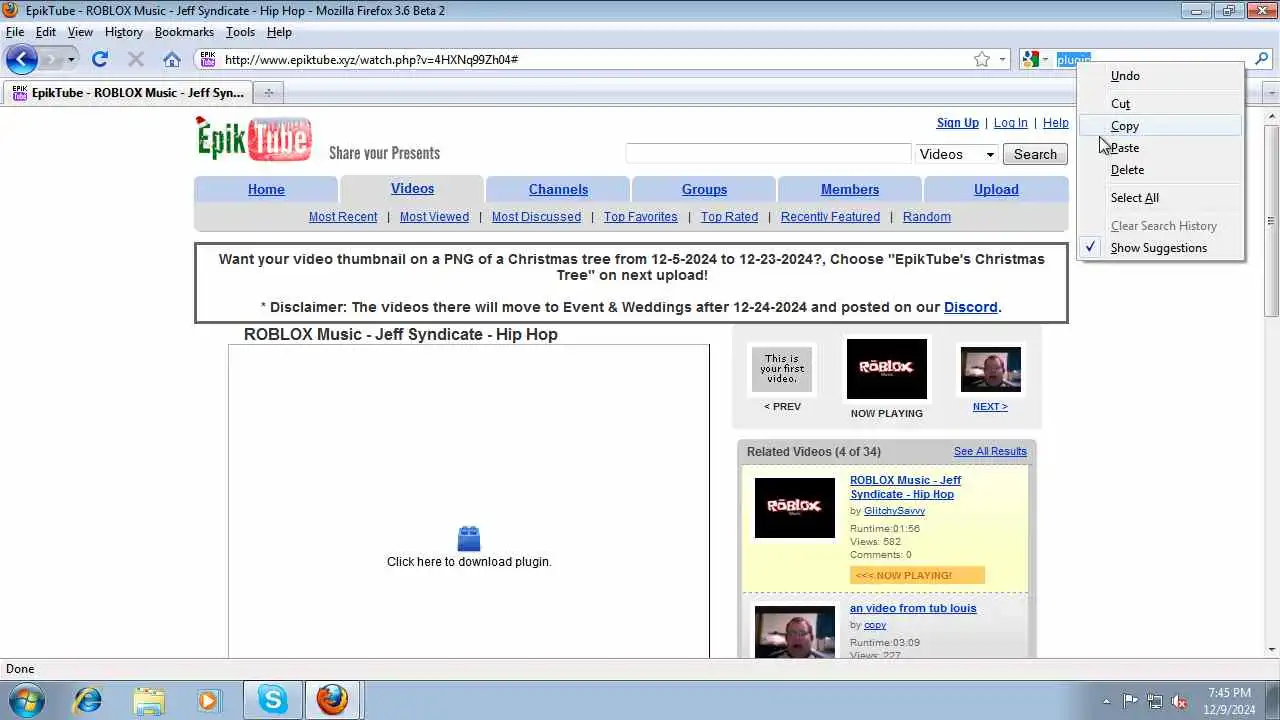Open the History menu
Viewport: 1280px width, 720px height.
[x=124, y=32]
